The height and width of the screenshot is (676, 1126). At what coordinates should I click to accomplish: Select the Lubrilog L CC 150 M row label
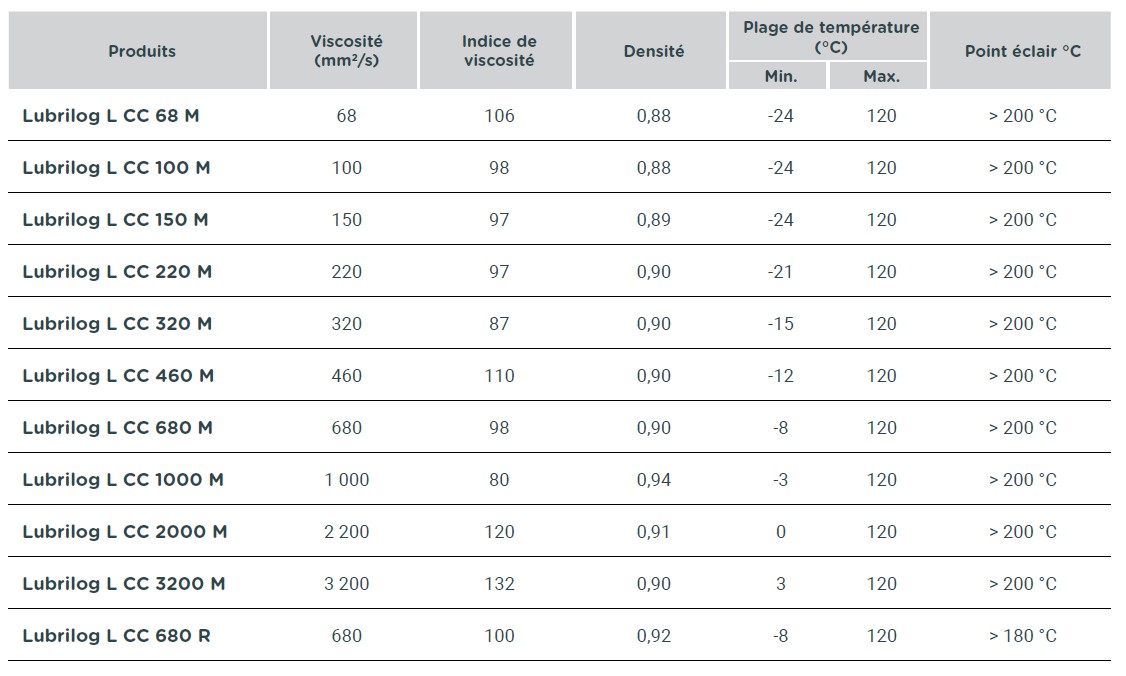click(116, 220)
